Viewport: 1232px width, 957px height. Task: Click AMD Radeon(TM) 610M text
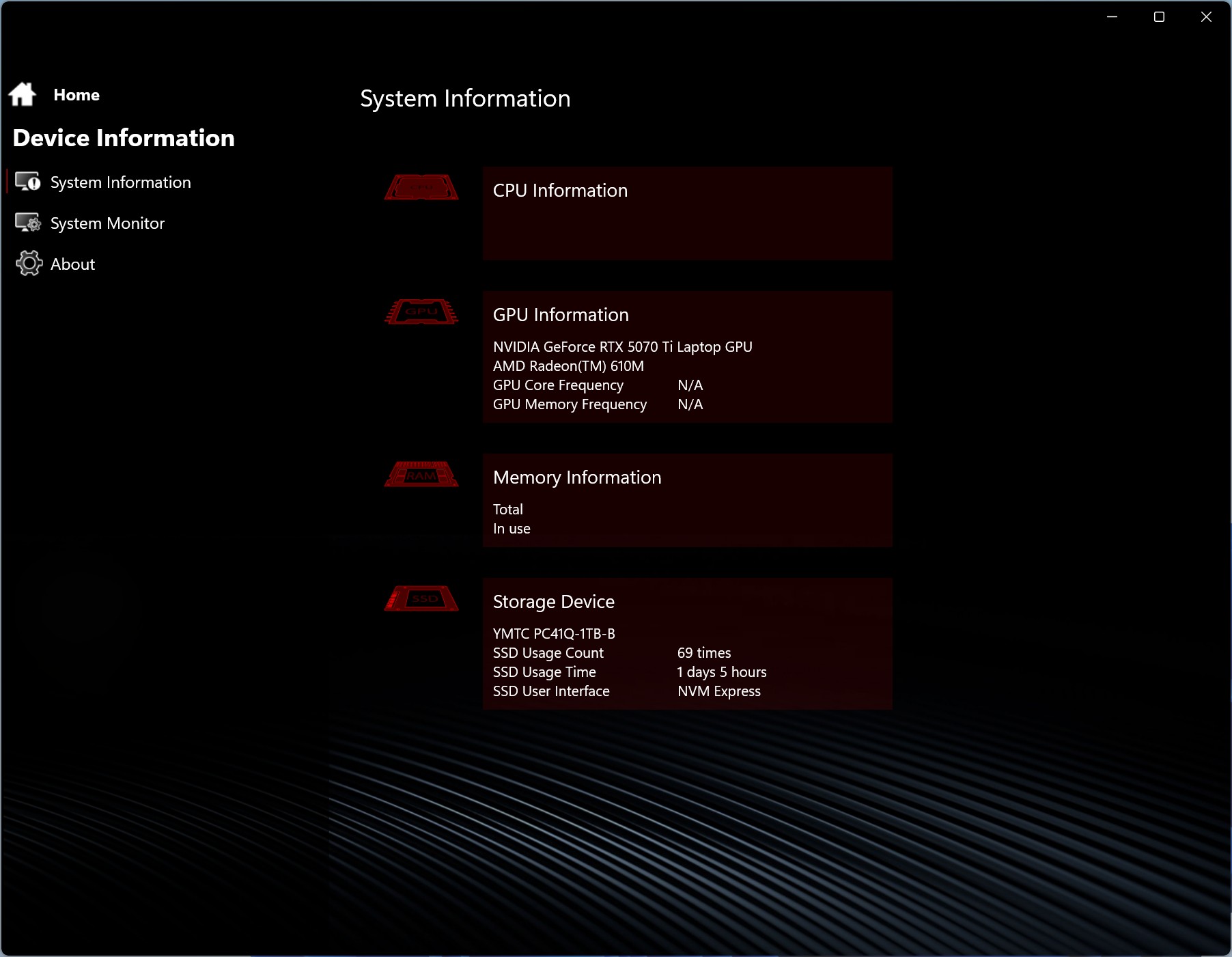(568, 366)
